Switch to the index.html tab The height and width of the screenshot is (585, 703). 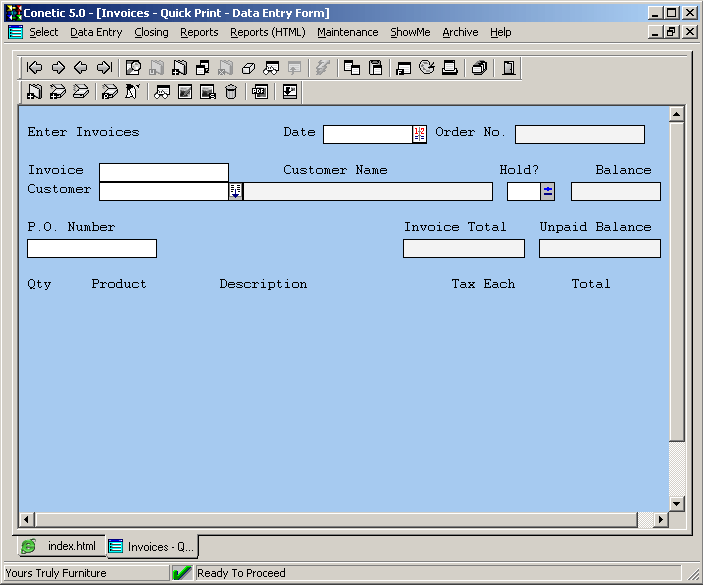(60, 546)
